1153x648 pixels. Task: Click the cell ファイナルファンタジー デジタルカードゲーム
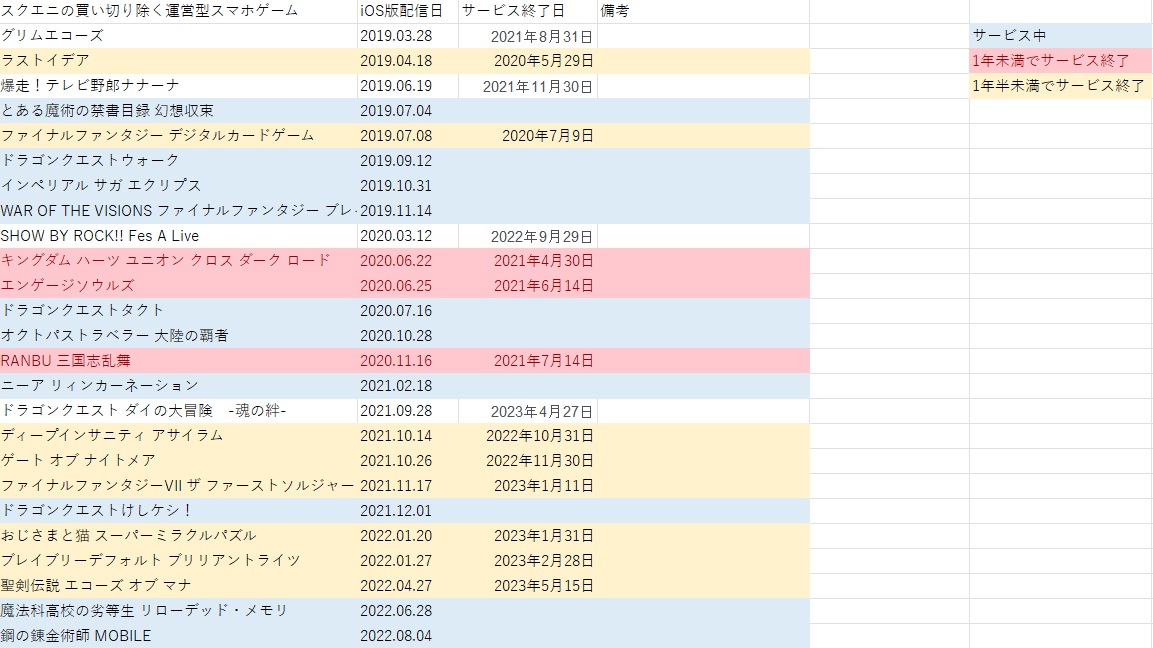click(179, 136)
